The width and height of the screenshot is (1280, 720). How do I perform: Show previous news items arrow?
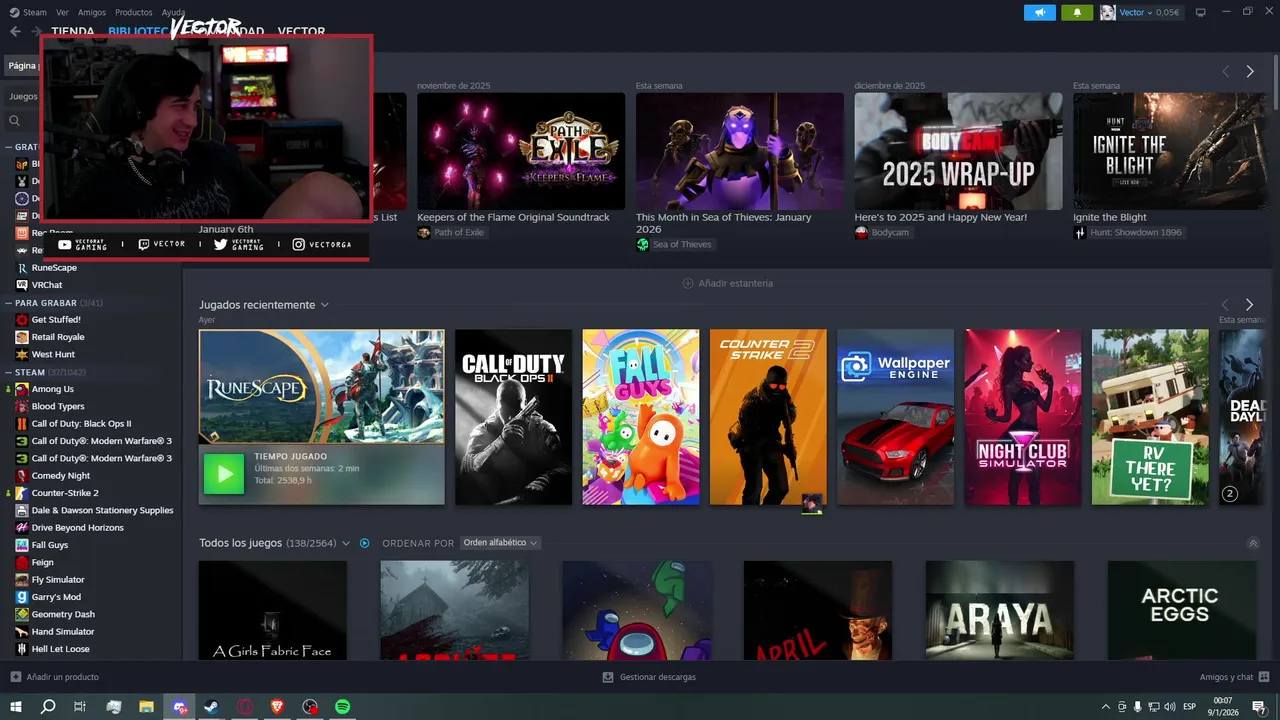1226,72
